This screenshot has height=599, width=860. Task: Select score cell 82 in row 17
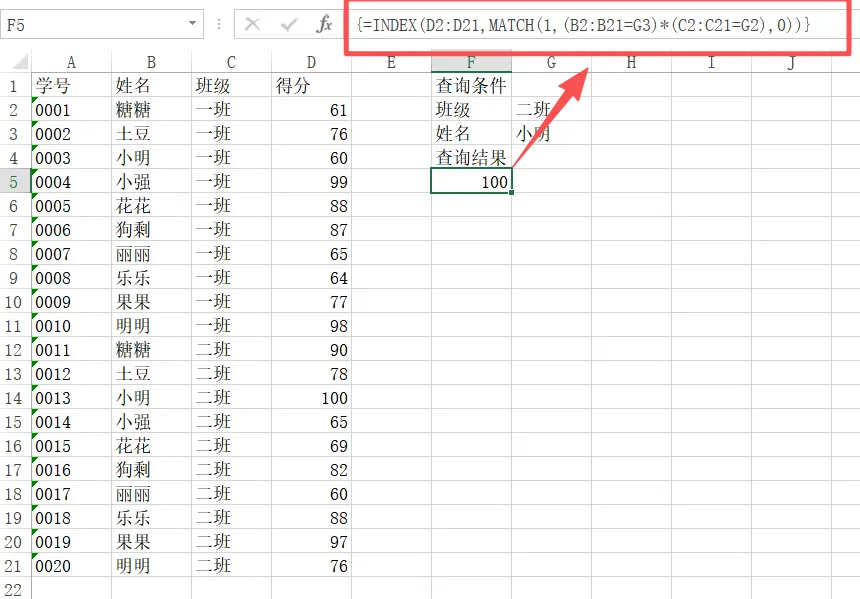click(312, 470)
